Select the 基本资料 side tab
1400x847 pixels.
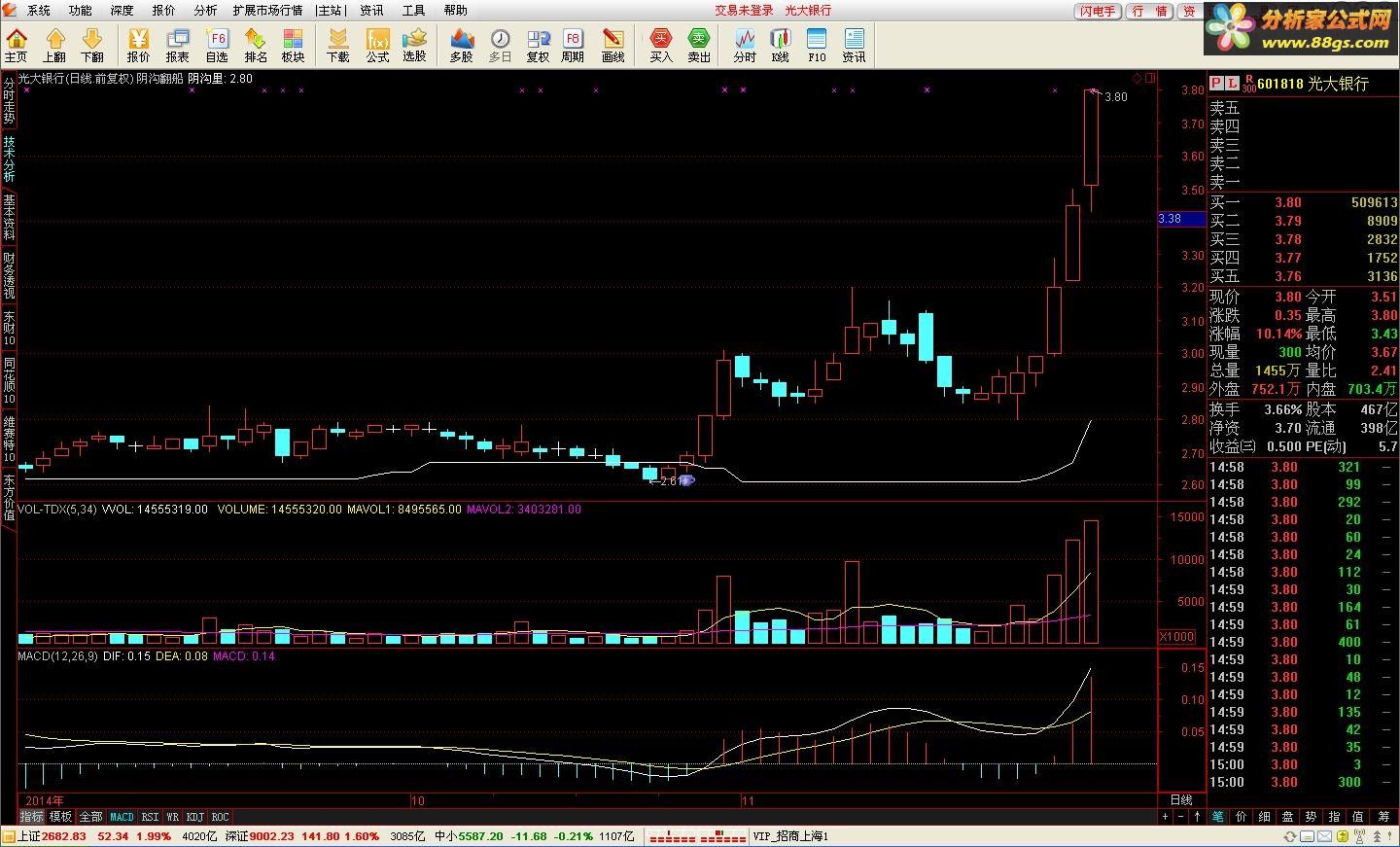click(9, 218)
